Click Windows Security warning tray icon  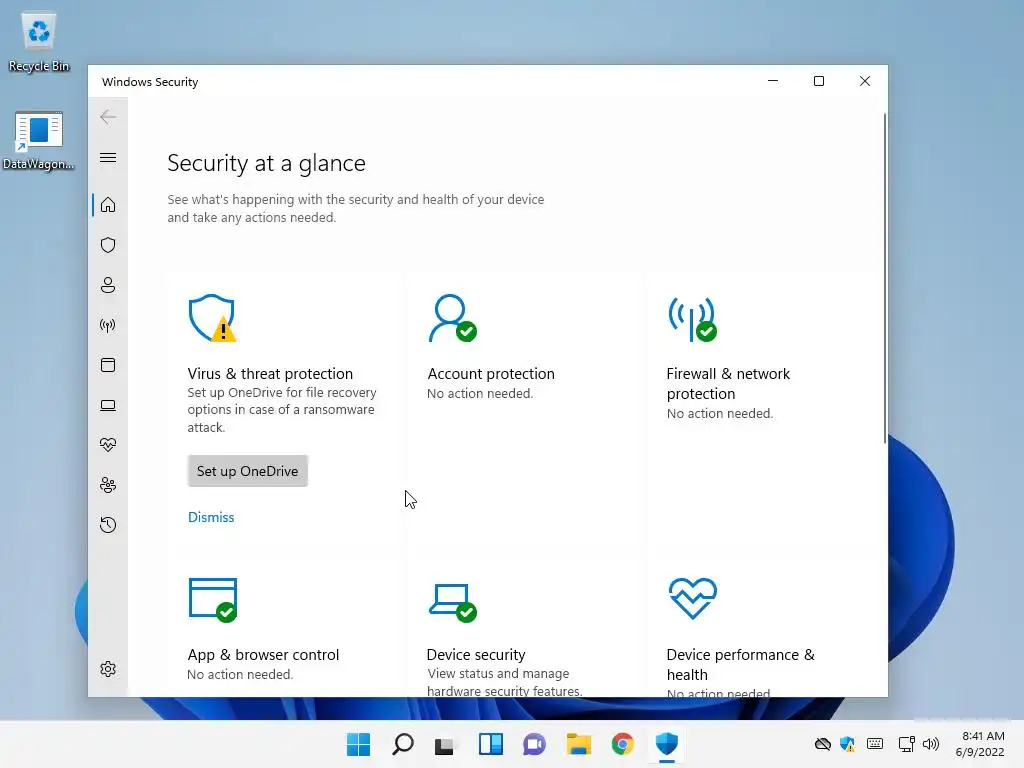point(848,744)
